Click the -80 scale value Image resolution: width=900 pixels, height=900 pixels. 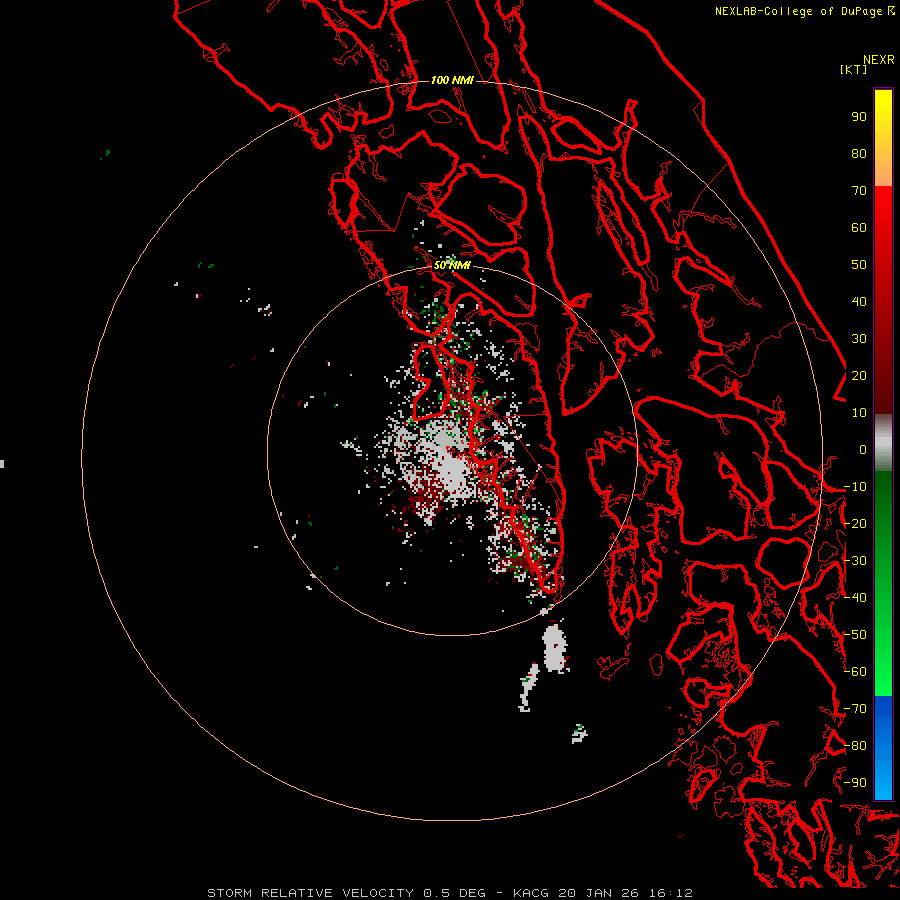pyautogui.click(x=855, y=746)
